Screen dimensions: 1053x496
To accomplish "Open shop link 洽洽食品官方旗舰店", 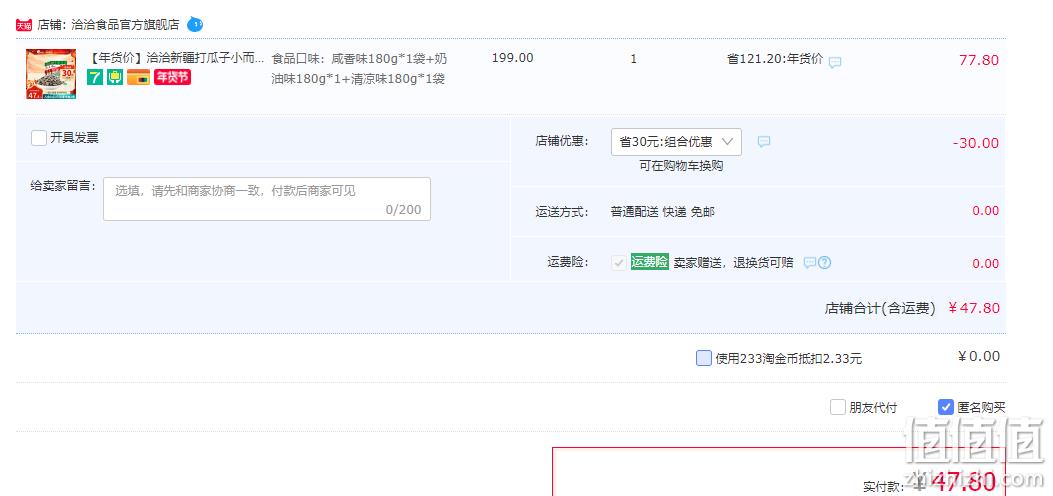I will pyautogui.click(x=126, y=25).
